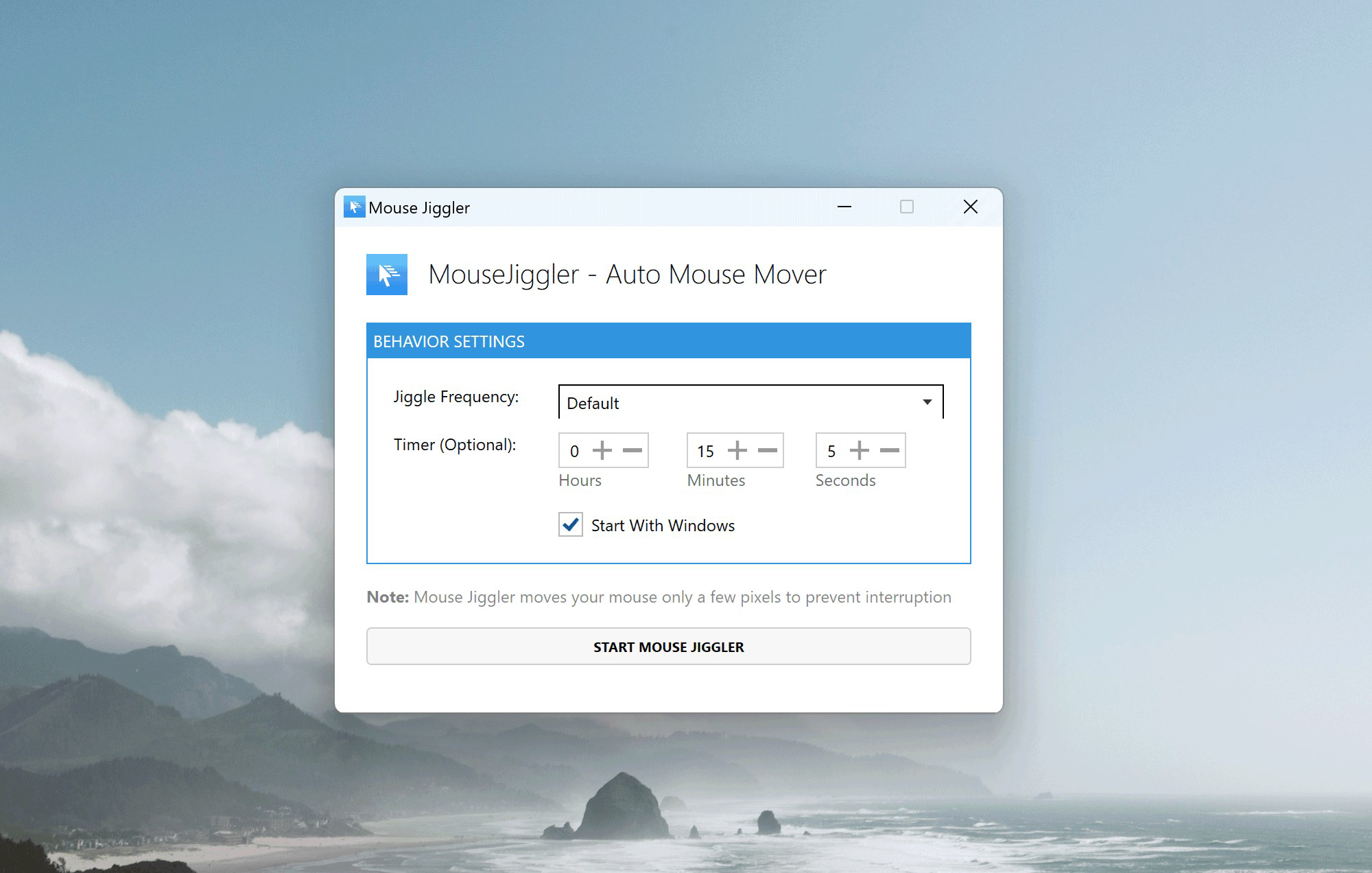Click the minus icon to decrease Seconds

pyautogui.click(x=889, y=450)
